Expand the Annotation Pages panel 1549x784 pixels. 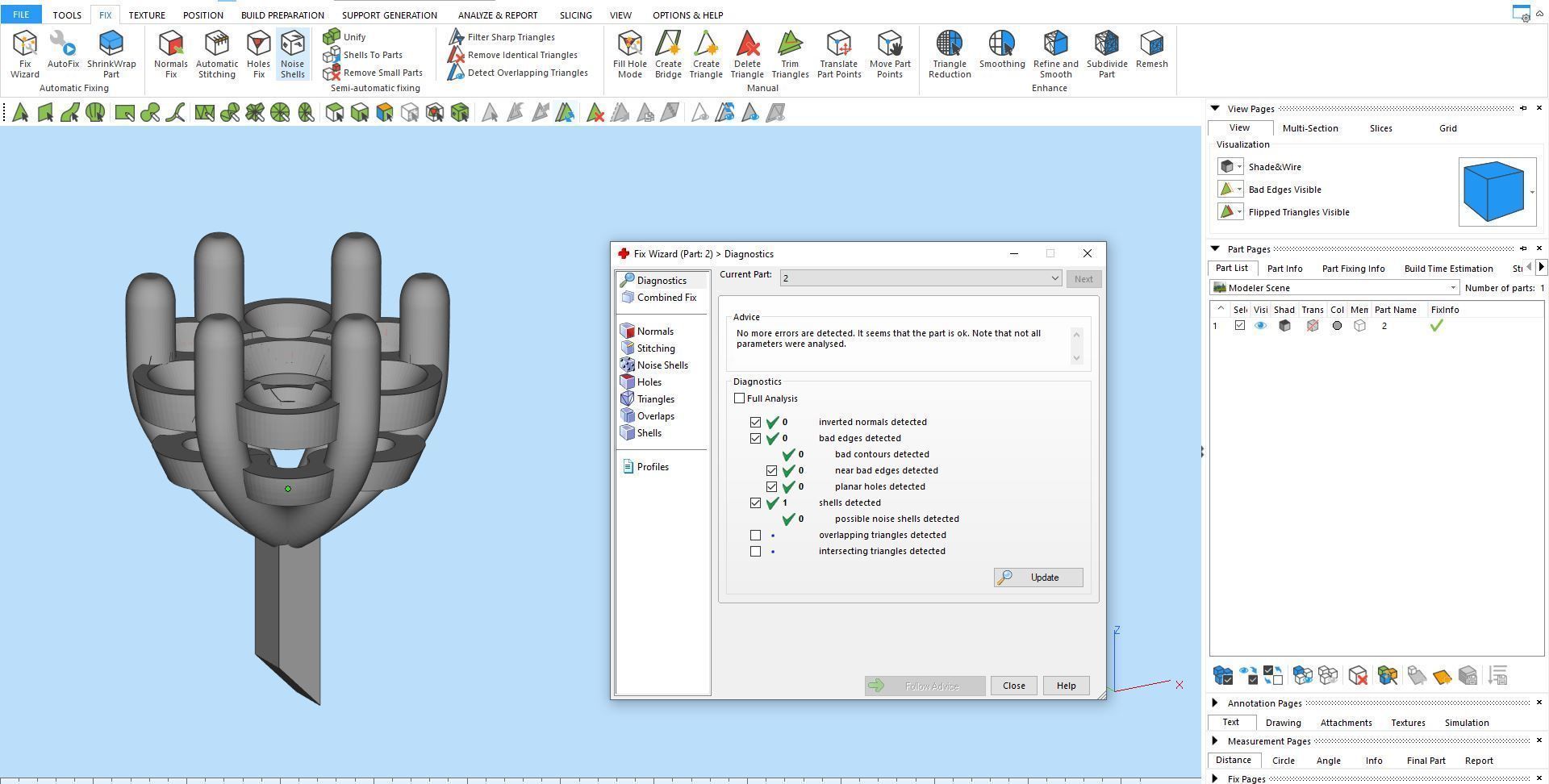pyautogui.click(x=1215, y=703)
